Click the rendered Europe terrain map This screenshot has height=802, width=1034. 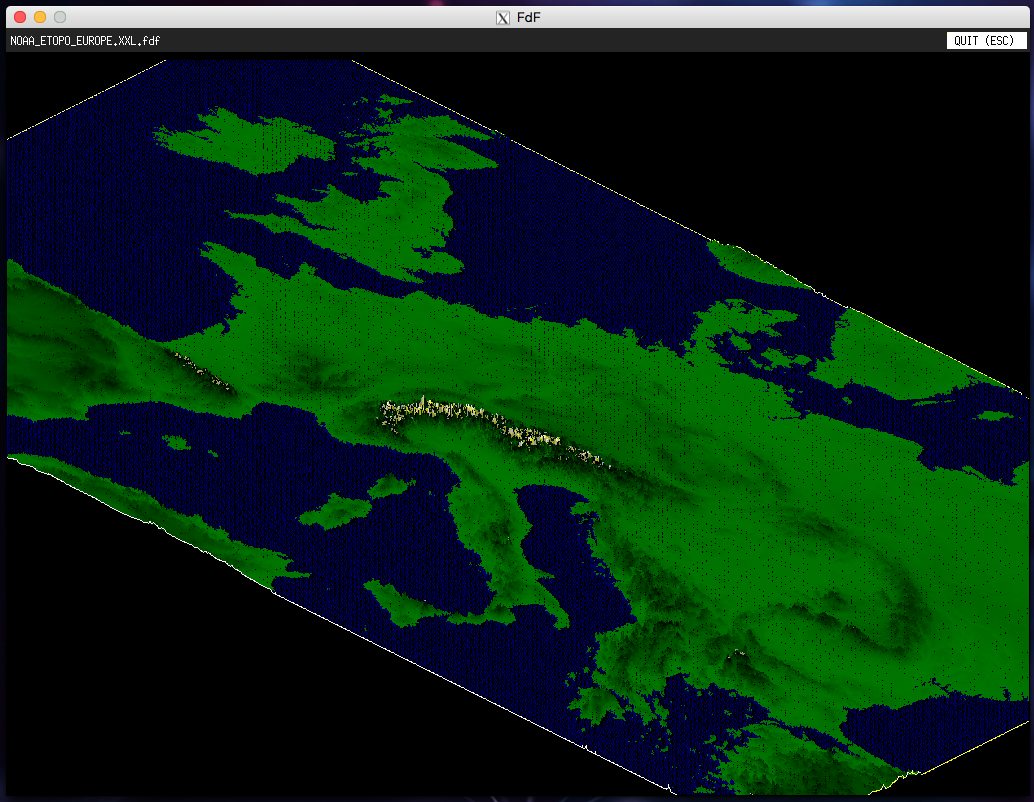pyautogui.click(x=518, y=427)
